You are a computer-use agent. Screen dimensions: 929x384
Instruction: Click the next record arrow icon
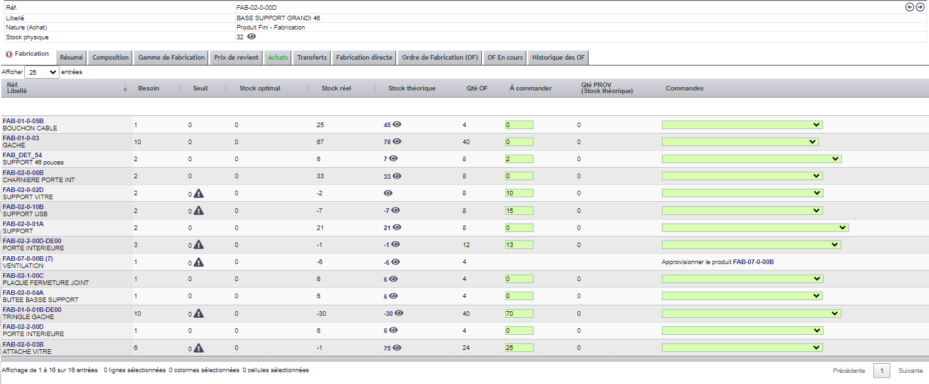click(x=920, y=7)
